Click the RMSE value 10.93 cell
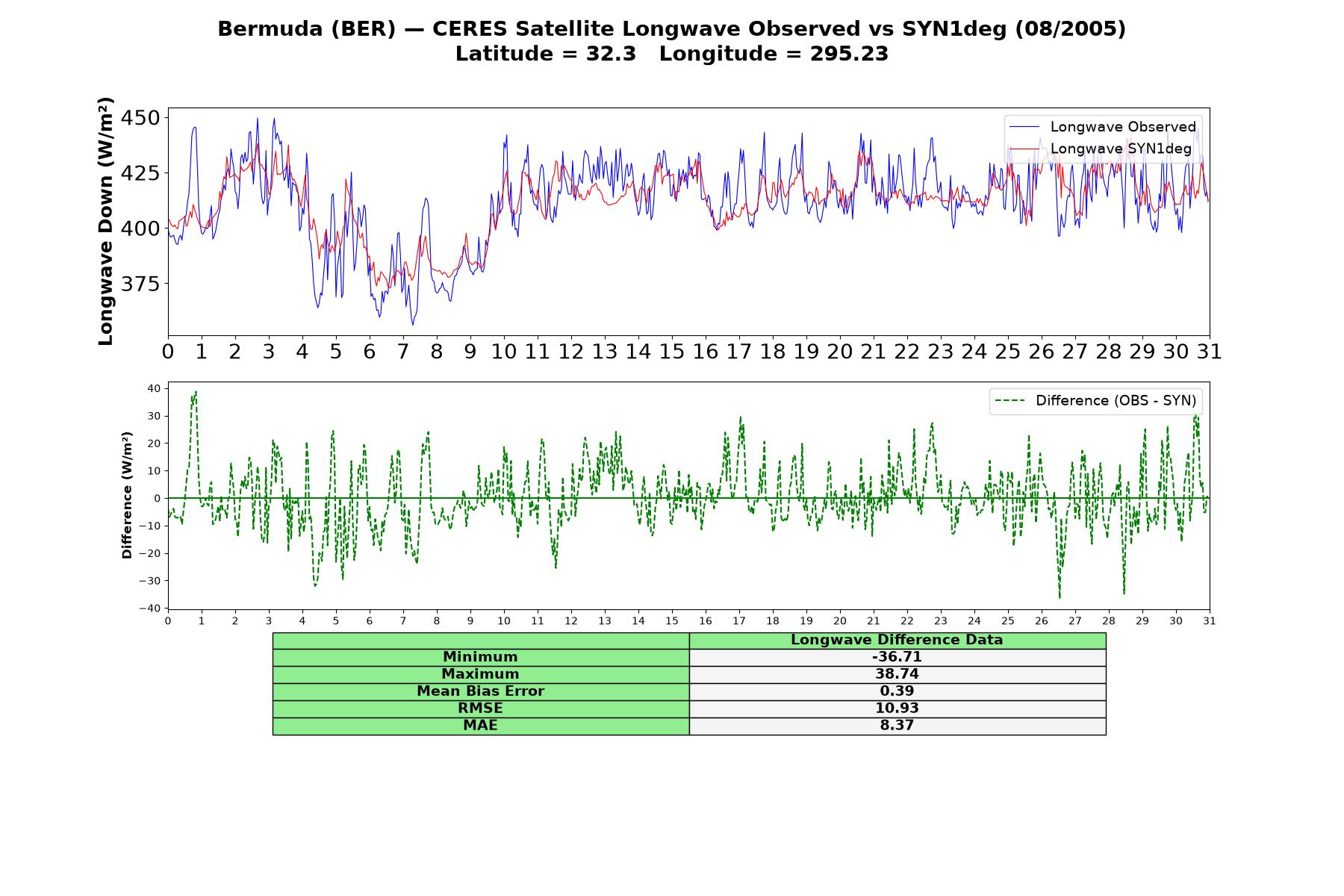Viewport: 1344px width, 896px height. pyautogui.click(x=897, y=709)
